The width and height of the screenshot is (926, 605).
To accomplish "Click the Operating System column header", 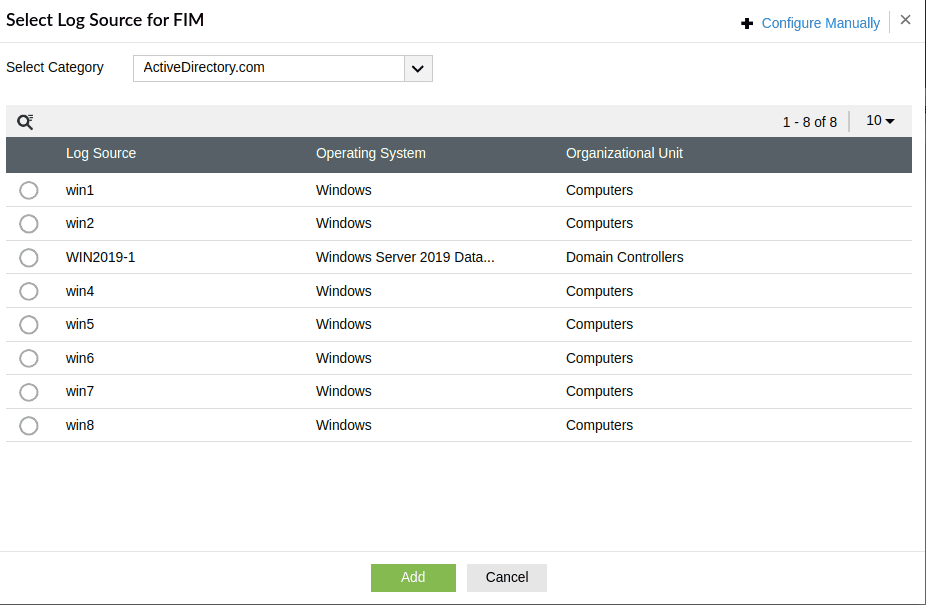I will [370, 153].
